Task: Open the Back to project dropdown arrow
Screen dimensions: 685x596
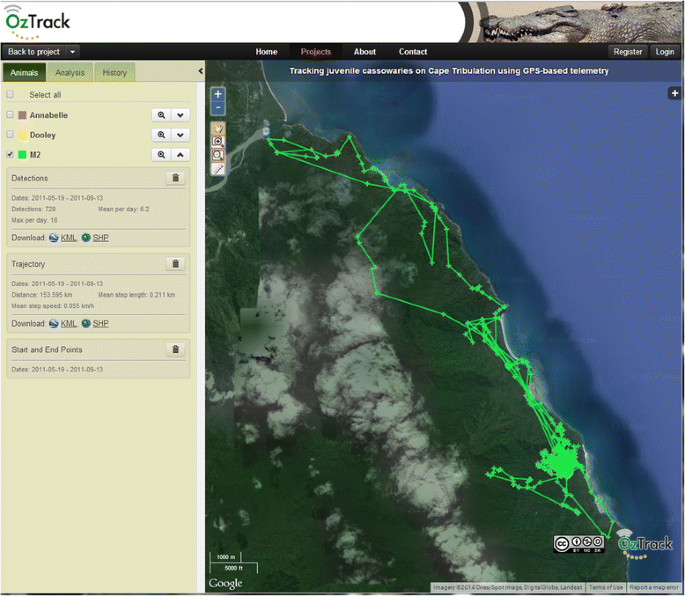Action: click(73, 52)
